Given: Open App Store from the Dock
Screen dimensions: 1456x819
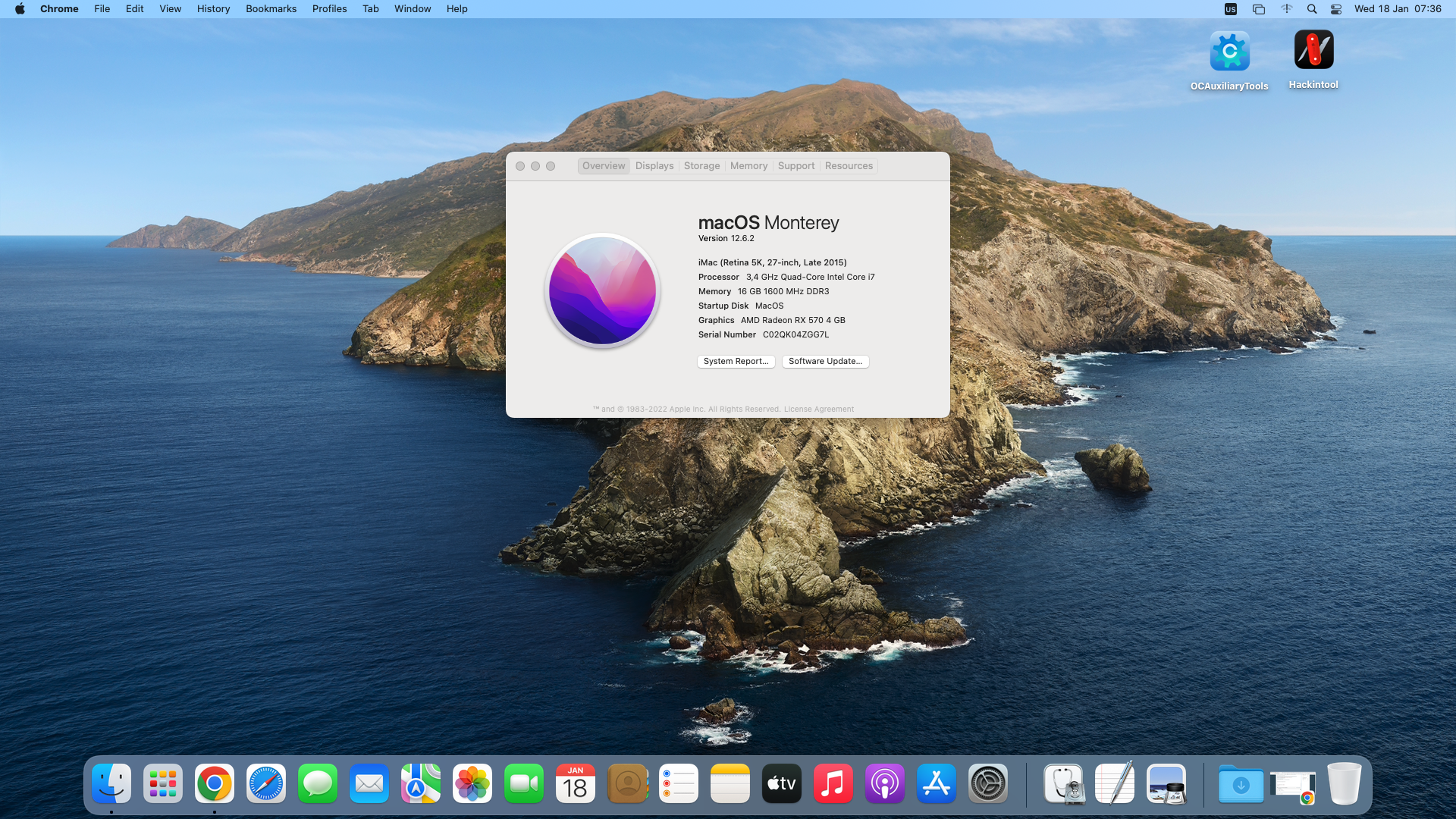Looking at the screenshot, I should [x=937, y=783].
